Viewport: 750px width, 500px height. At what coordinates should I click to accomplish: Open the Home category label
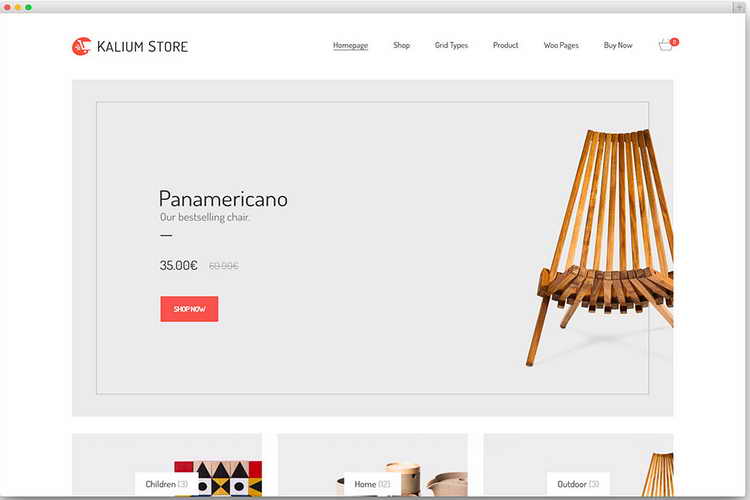(372, 484)
